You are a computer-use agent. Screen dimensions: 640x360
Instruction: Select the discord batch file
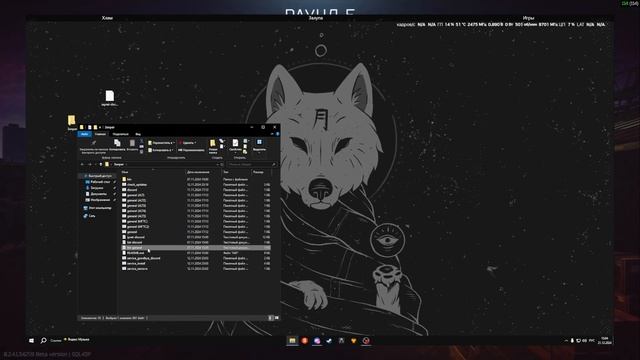pos(196,190)
